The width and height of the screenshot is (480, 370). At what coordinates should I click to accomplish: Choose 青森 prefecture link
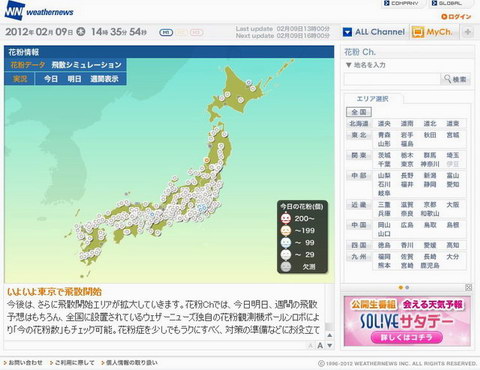click(384, 135)
